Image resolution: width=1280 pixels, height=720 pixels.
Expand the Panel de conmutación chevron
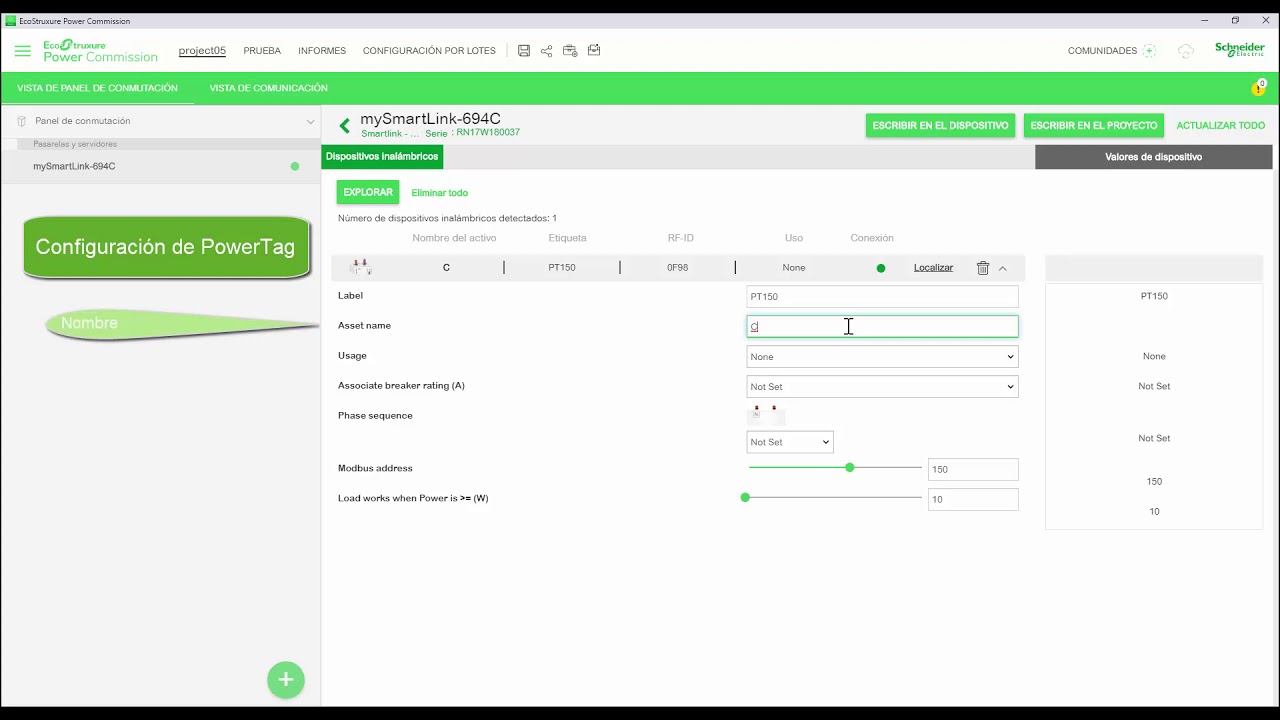point(310,121)
